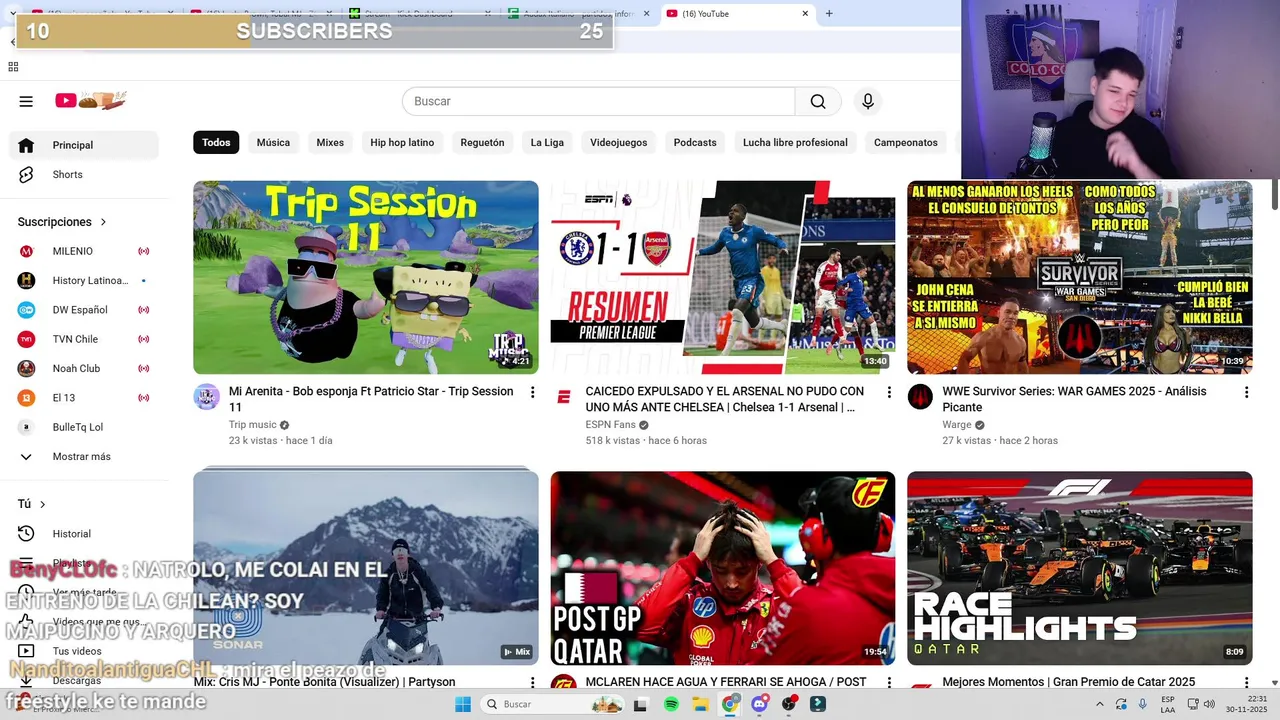This screenshot has height=720, width=1280.
Task: Select the Podcasts chip
Action: tap(695, 142)
